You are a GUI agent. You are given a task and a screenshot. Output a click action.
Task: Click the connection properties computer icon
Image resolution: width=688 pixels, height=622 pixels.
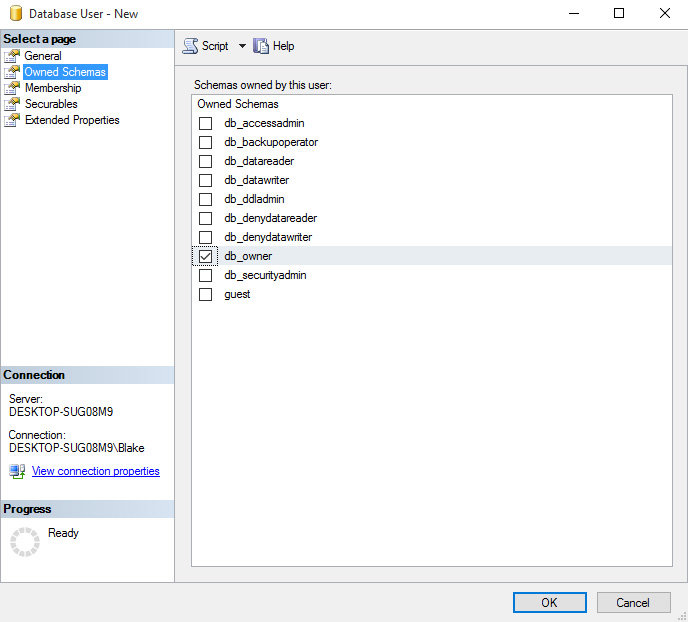(x=17, y=471)
